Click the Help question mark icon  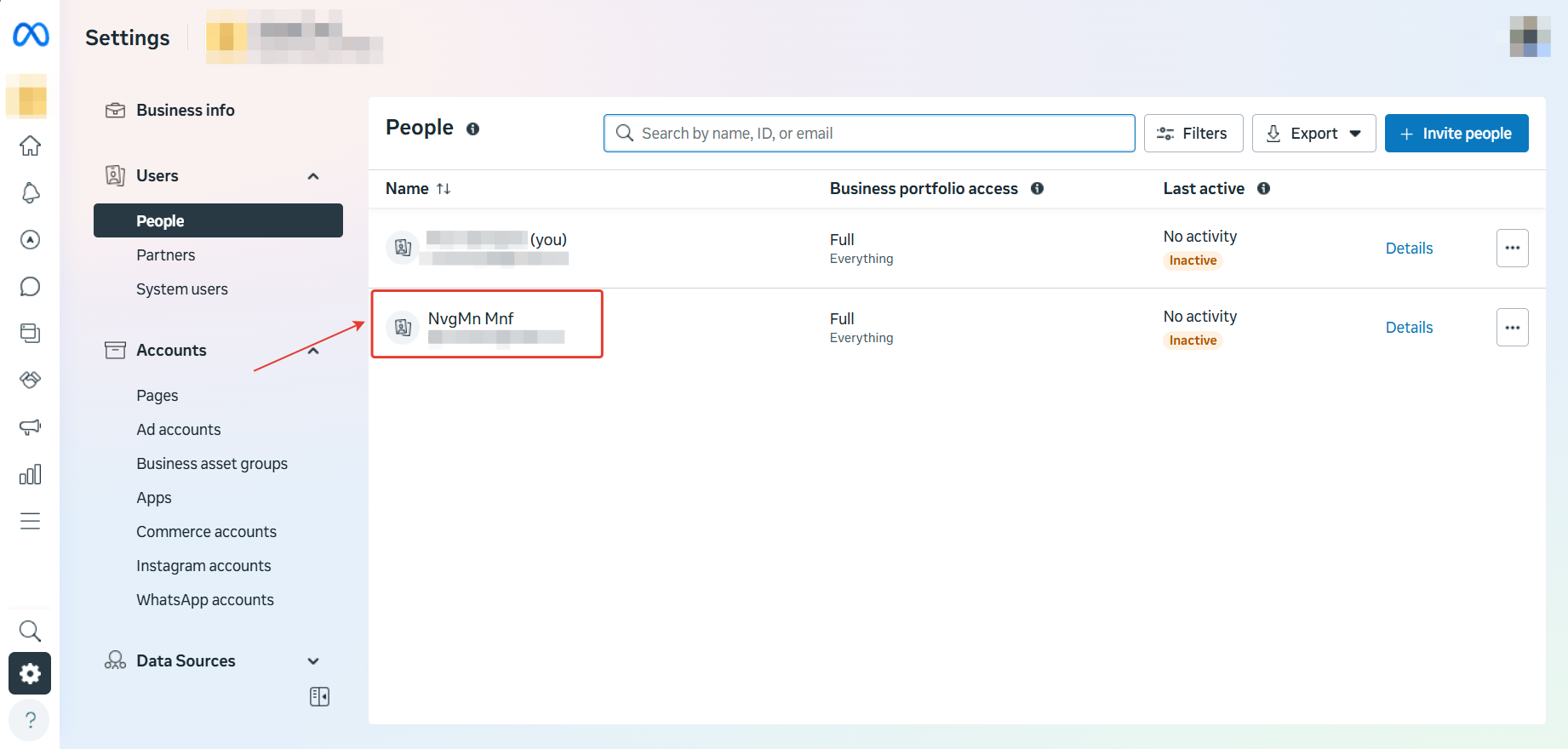tap(30, 720)
